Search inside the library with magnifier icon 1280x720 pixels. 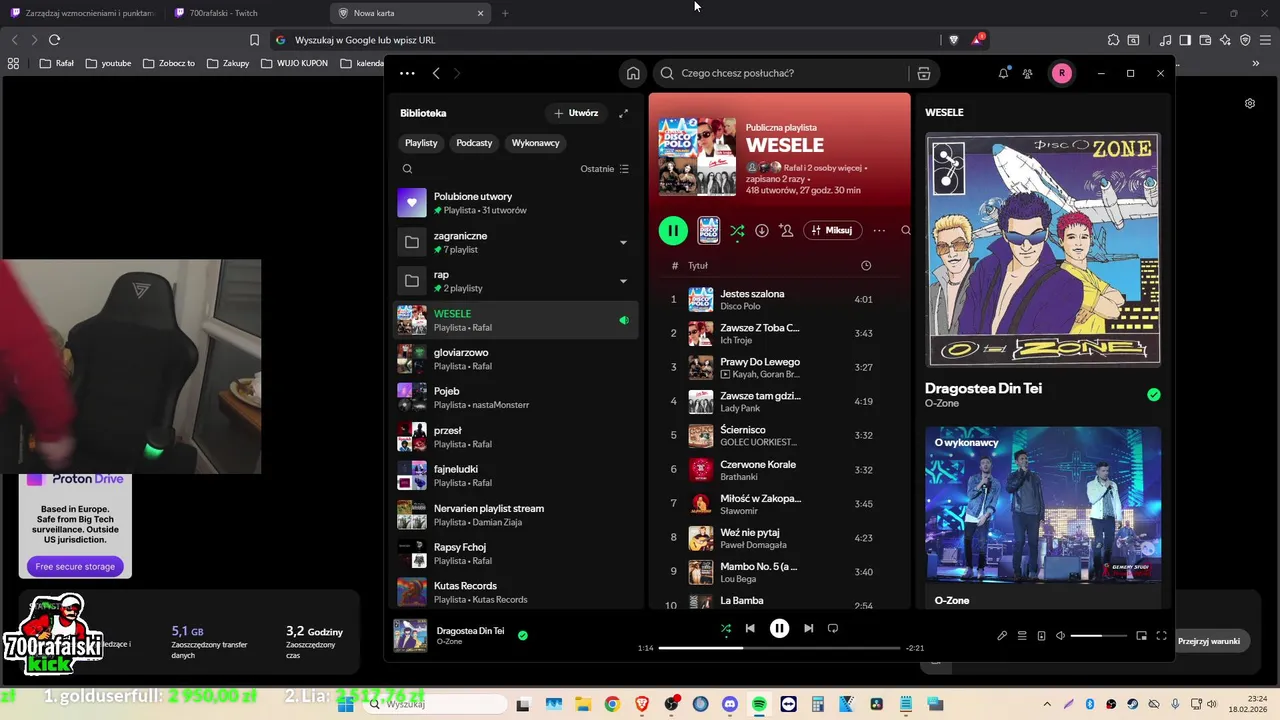pyautogui.click(x=407, y=169)
